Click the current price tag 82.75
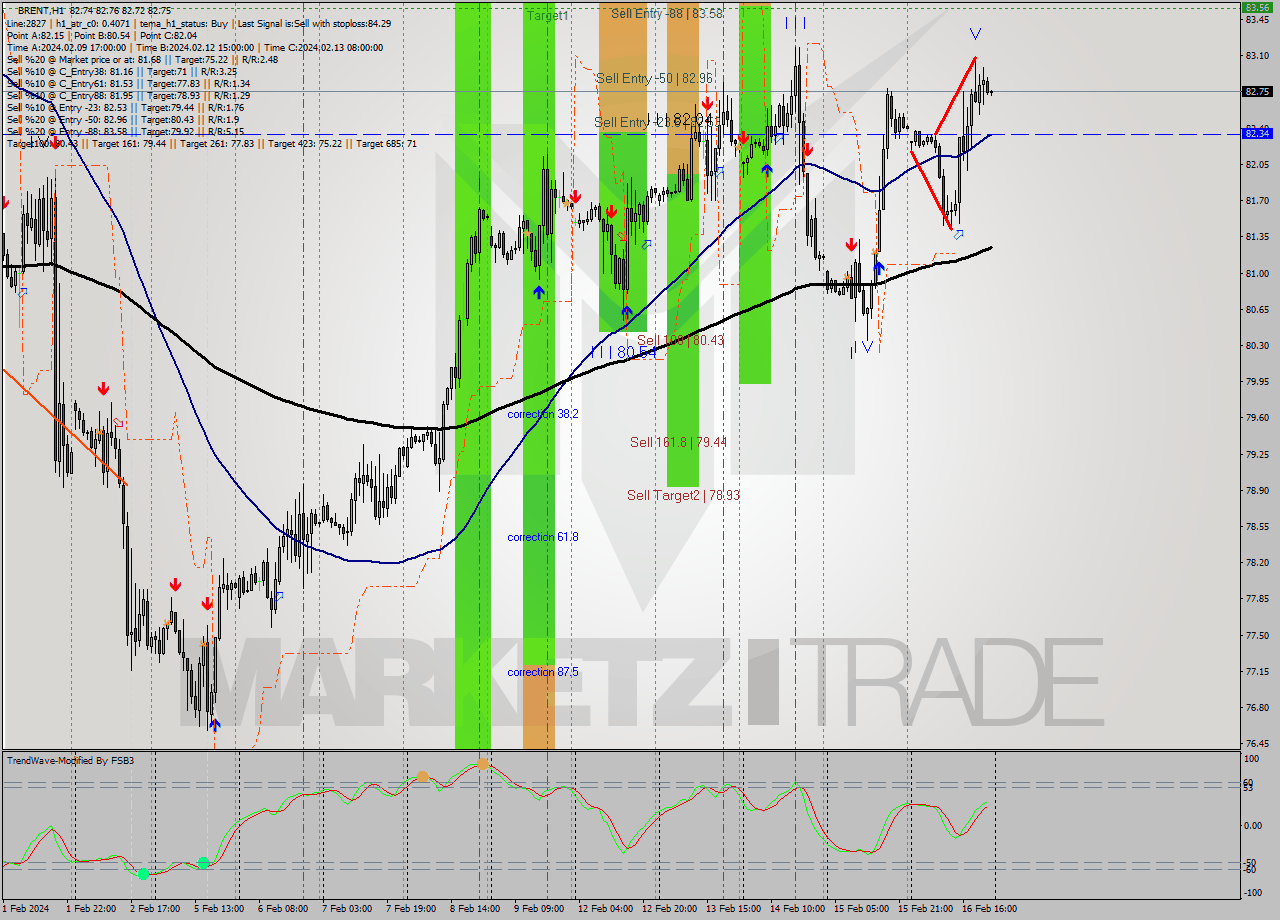Image resolution: width=1280 pixels, height=920 pixels. pos(1257,92)
